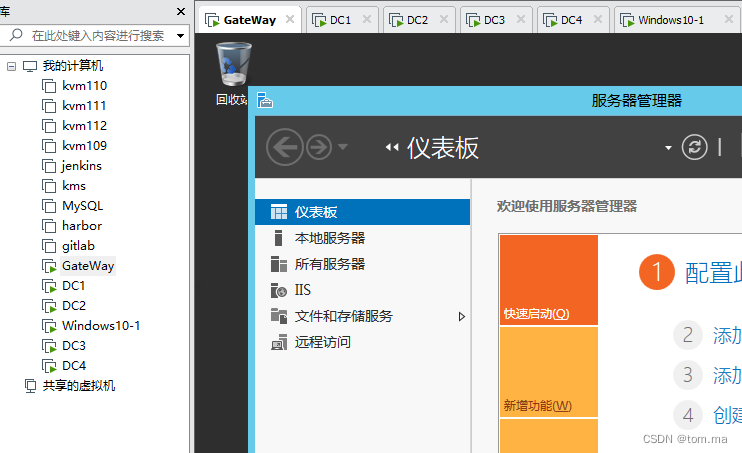Click step 1 配置 link
742x453 pixels.
coord(713,273)
